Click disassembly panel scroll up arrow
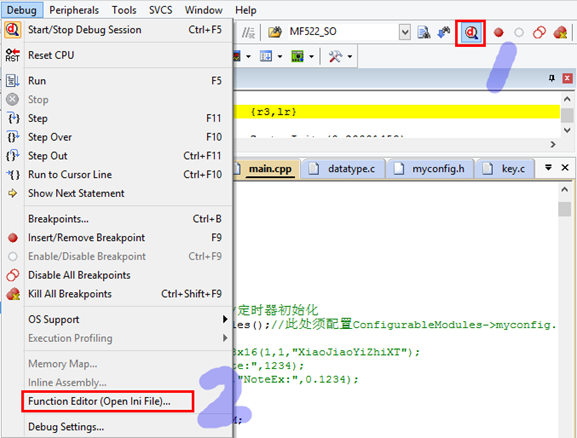Screen dimensions: 577x438 (567, 99)
